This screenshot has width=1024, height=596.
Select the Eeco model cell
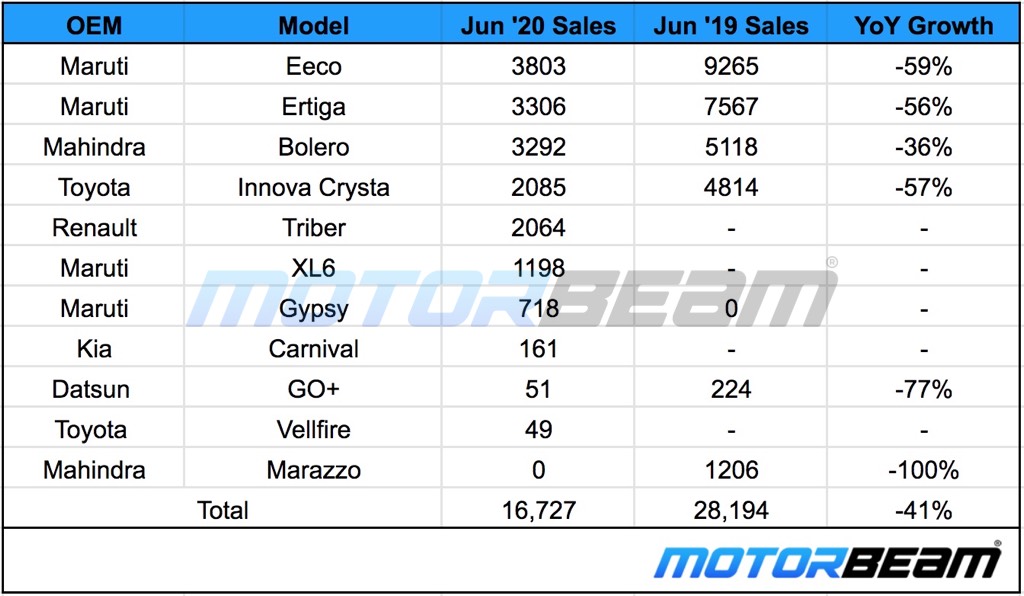pyautogui.click(x=313, y=67)
